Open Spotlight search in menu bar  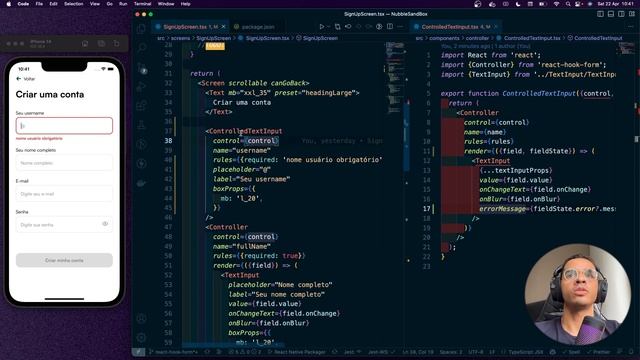[x=568, y=4]
